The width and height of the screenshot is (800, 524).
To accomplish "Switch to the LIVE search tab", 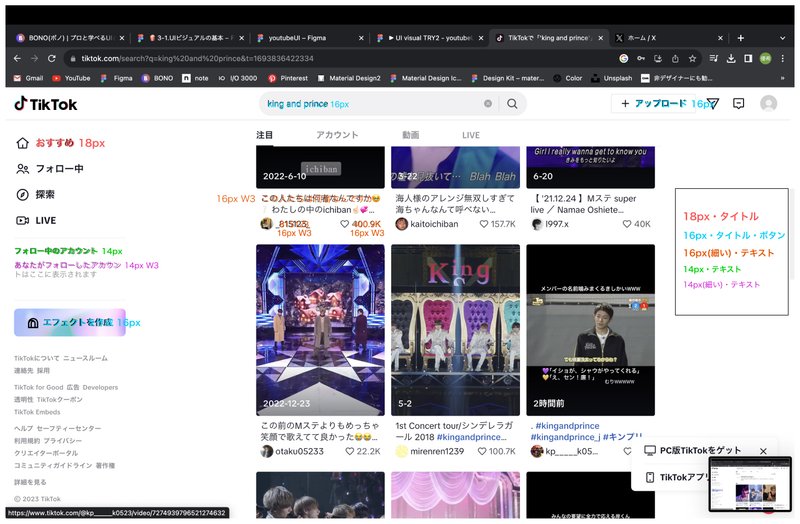I will [x=471, y=135].
